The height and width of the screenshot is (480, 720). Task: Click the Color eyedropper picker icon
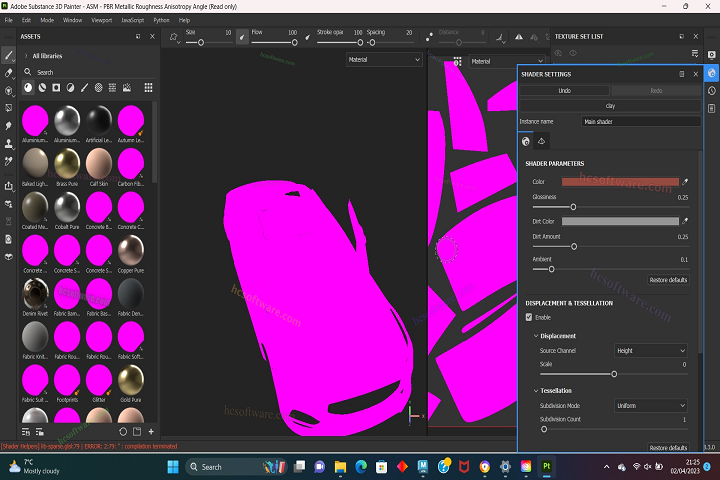[x=685, y=182]
